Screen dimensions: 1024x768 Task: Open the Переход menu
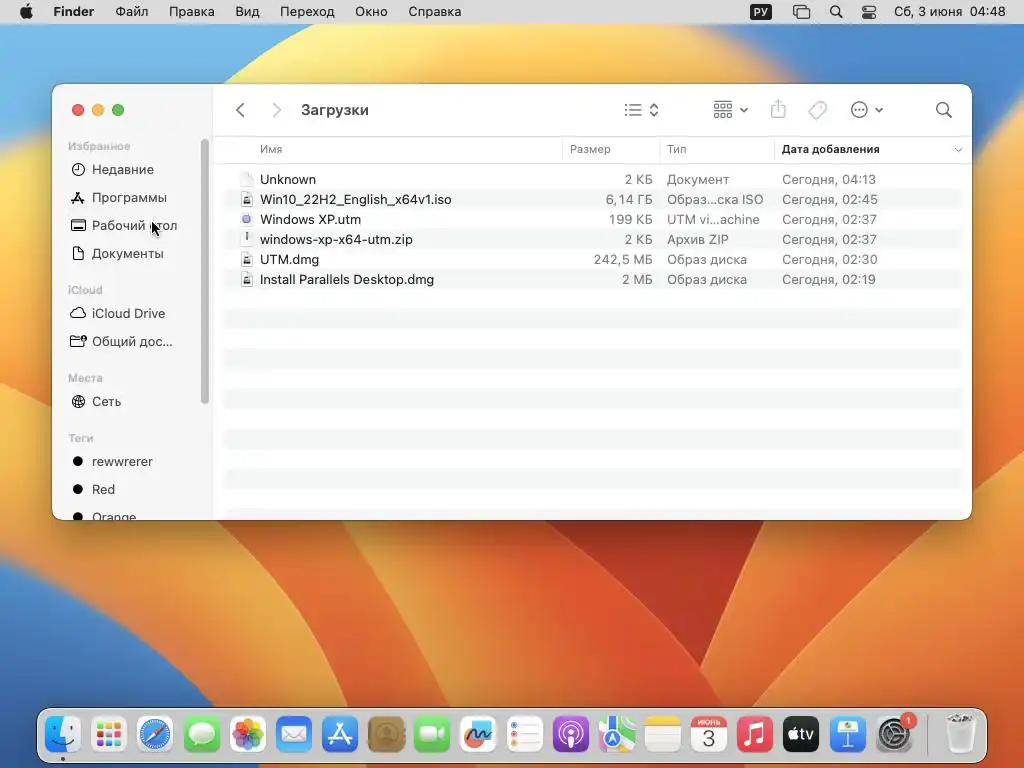[307, 12]
